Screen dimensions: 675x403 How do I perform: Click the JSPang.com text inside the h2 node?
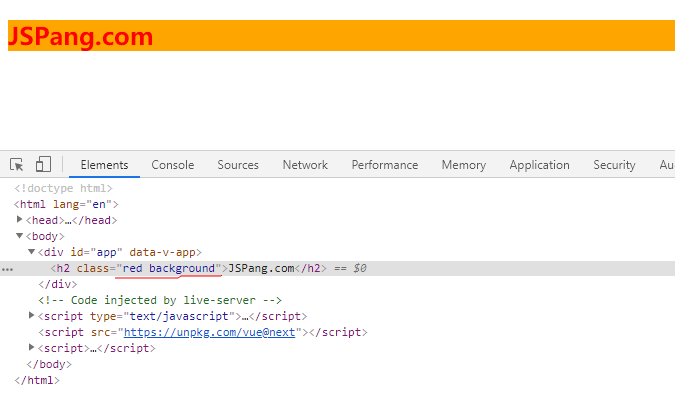(261, 268)
